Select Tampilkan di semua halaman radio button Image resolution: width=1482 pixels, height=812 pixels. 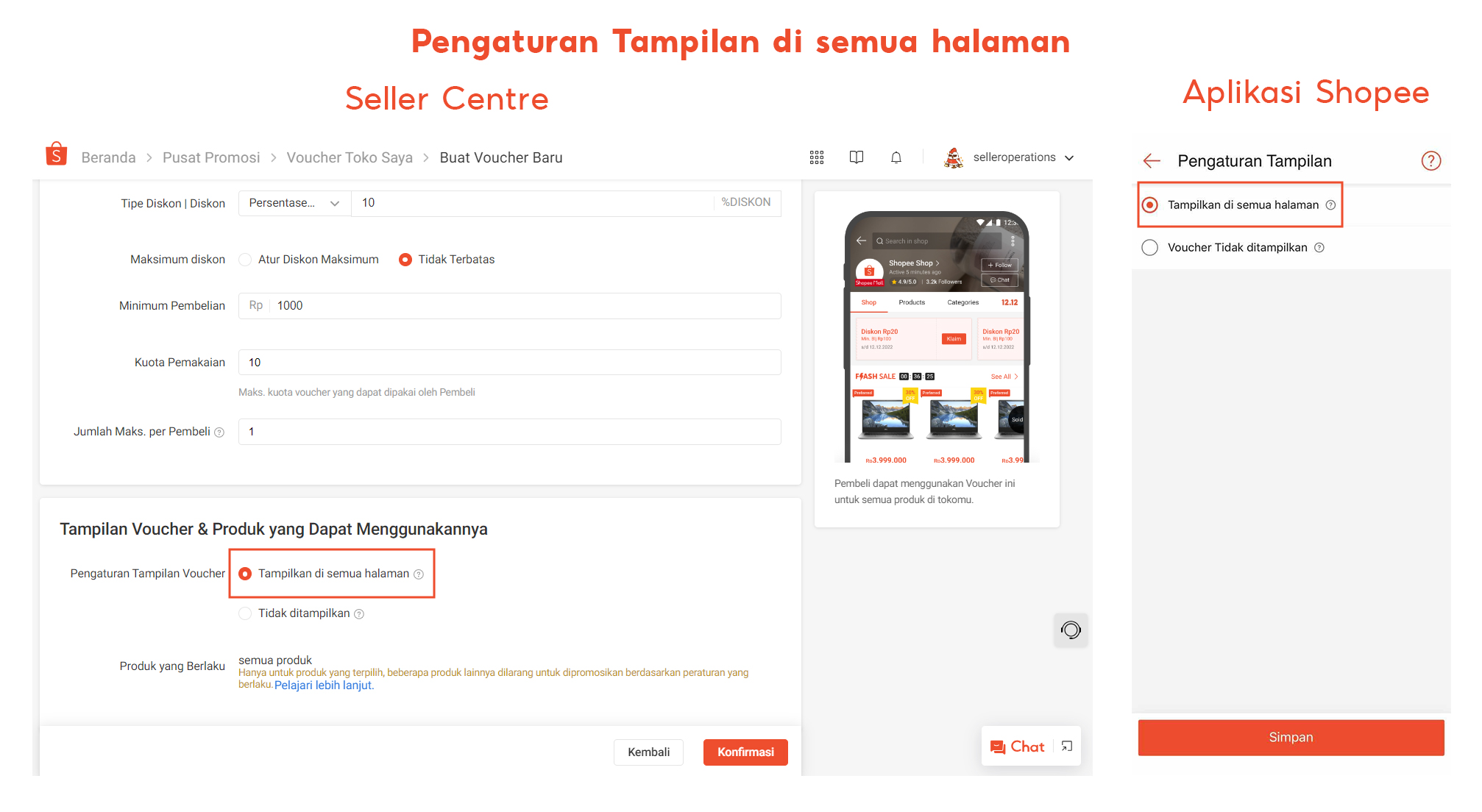[x=246, y=573]
